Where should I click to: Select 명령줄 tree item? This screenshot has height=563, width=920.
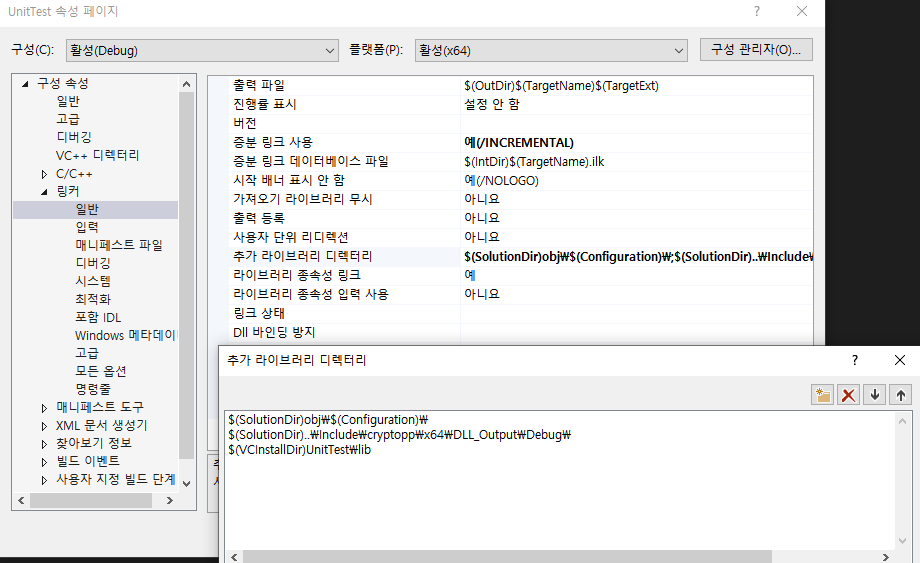click(x=93, y=389)
